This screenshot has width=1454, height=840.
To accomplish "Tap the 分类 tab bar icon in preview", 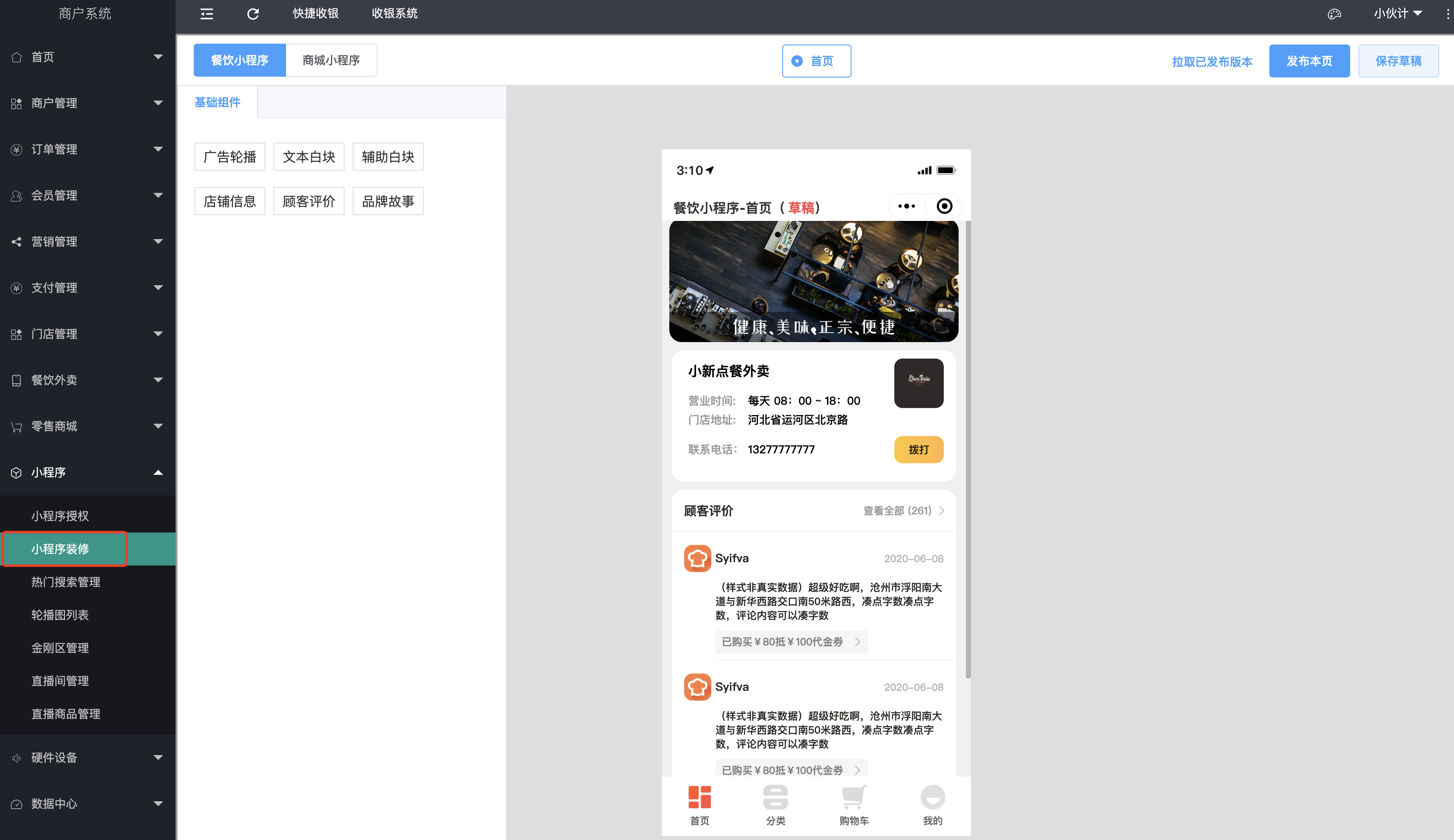I will coord(776,797).
